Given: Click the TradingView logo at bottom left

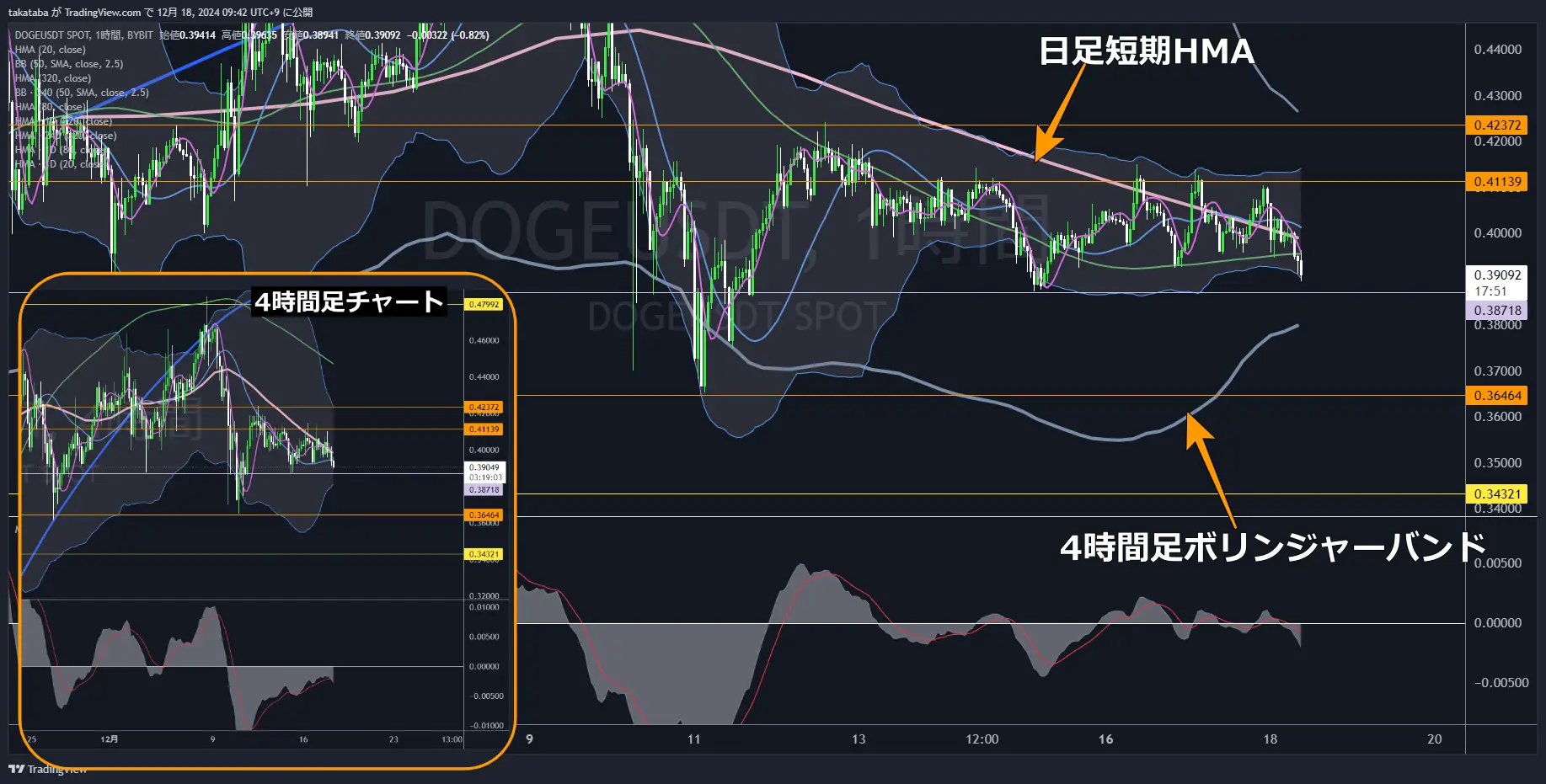Looking at the screenshot, I should (47, 769).
